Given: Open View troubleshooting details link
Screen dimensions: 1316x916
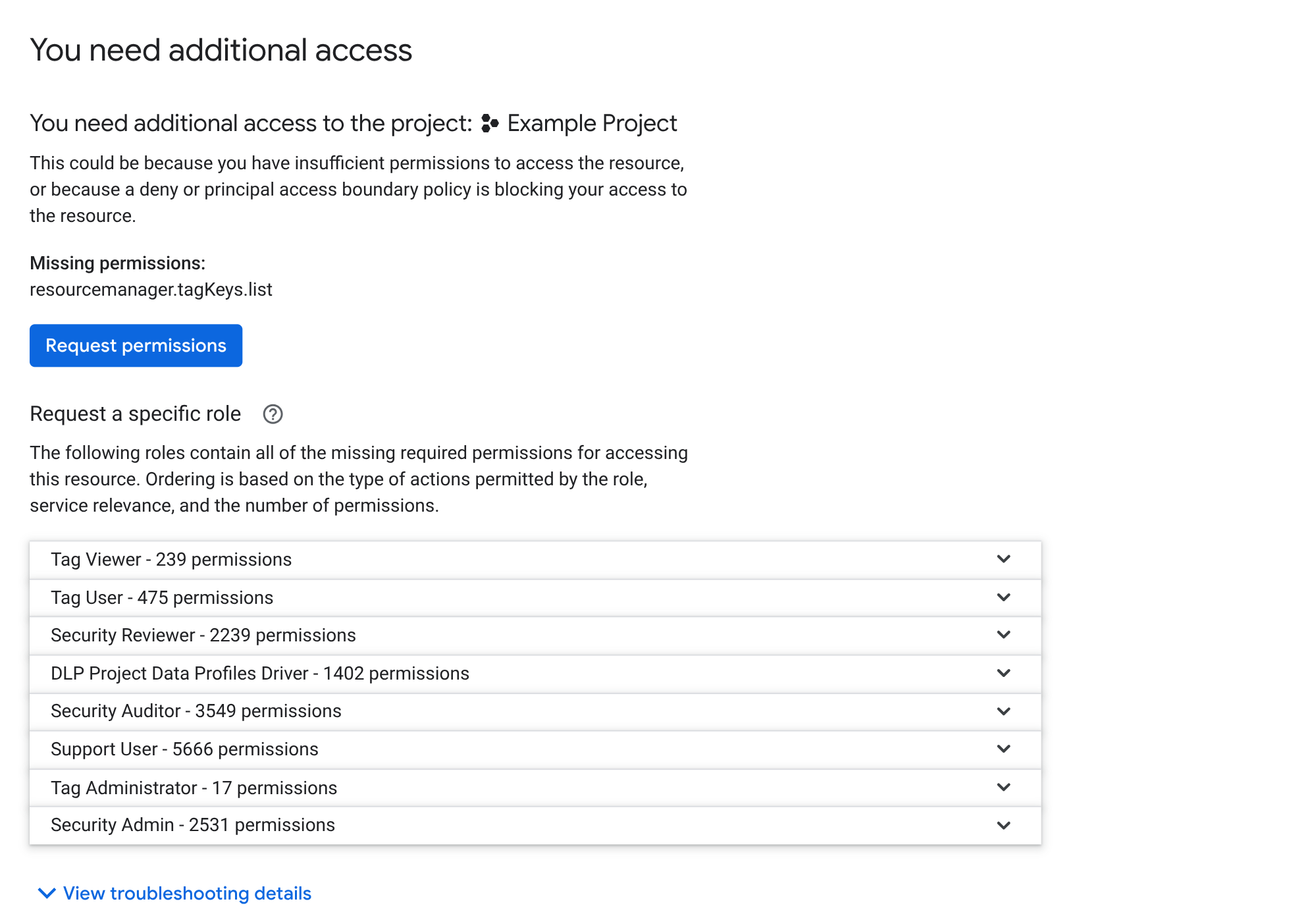Looking at the screenshot, I should point(187,894).
